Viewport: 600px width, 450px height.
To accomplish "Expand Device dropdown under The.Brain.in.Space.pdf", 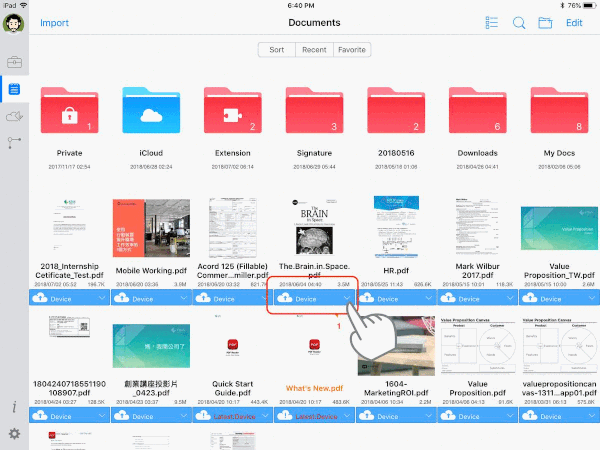I will [x=346, y=298].
